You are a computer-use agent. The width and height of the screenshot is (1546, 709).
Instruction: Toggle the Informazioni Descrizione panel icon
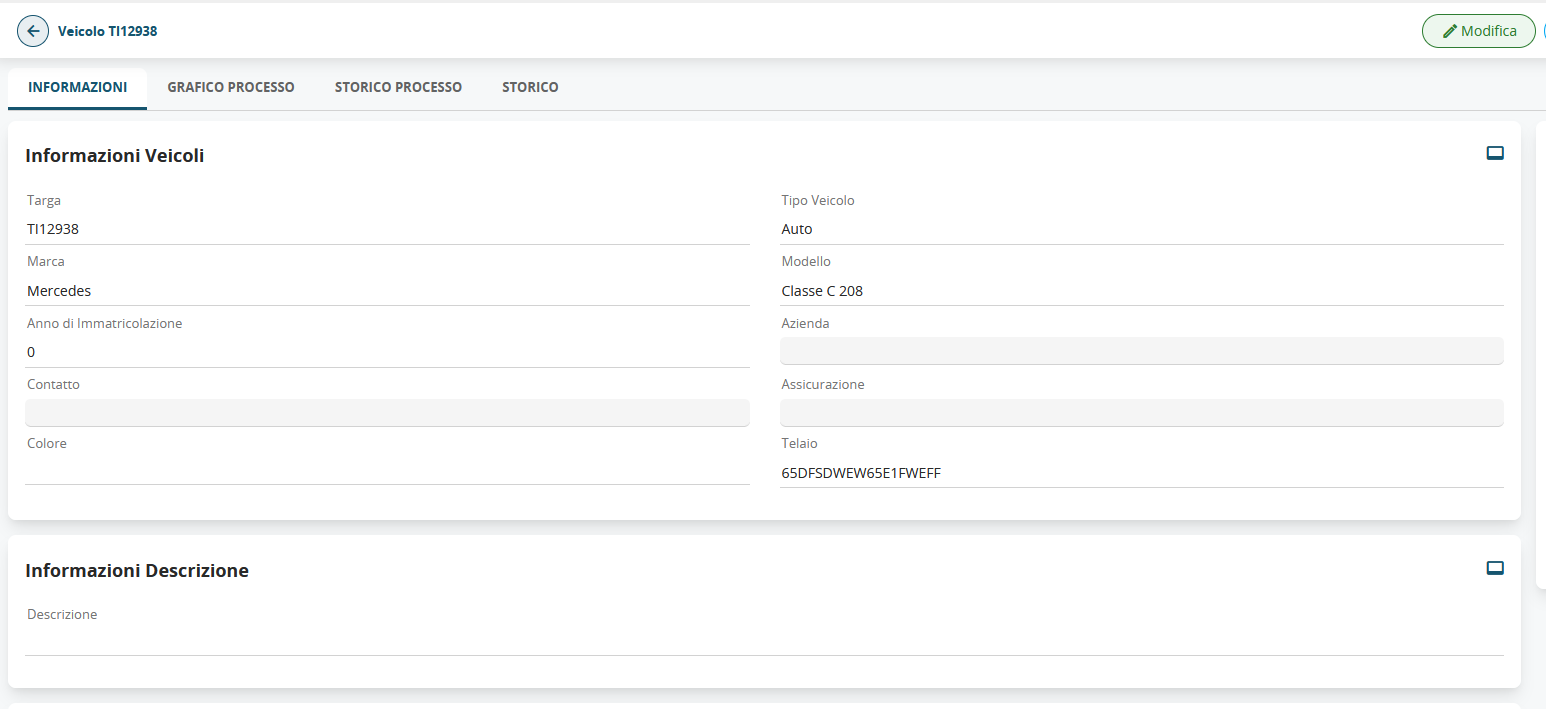[1495, 568]
